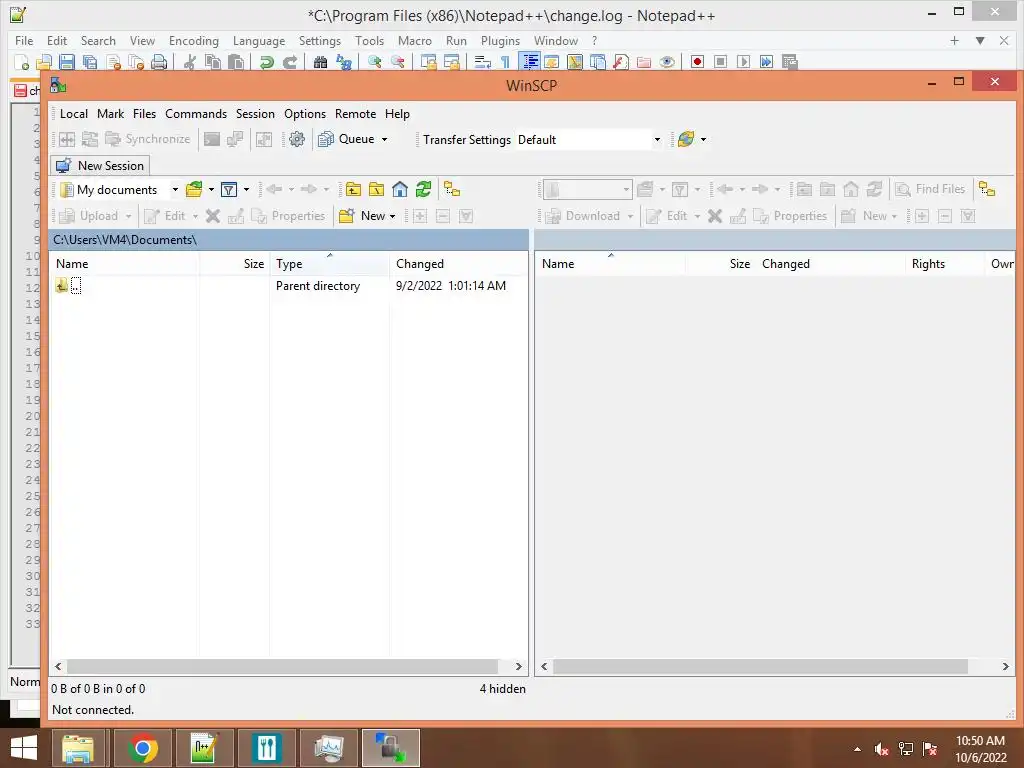Image resolution: width=1024 pixels, height=768 pixels.
Task: Open the Options menu in WinSCP
Action: click(x=305, y=114)
